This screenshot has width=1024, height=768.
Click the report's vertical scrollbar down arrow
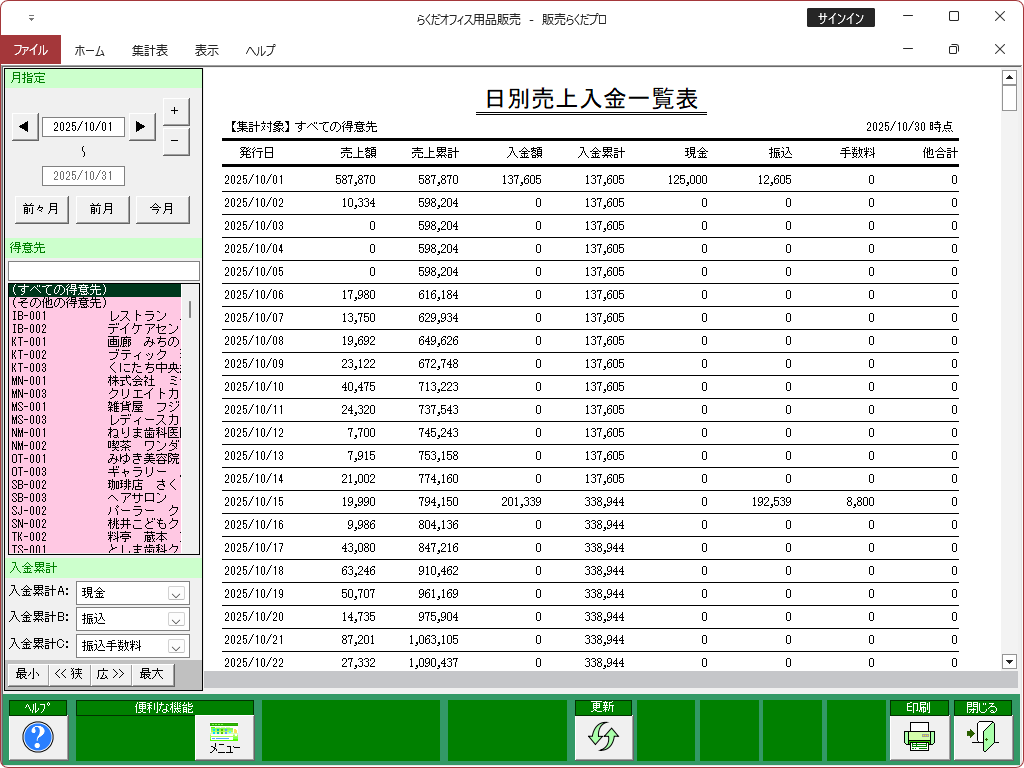[1008, 661]
